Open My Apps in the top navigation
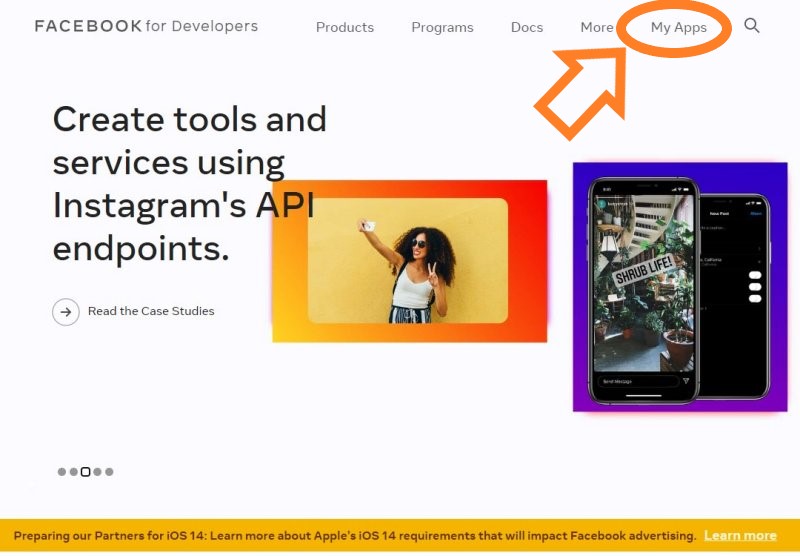 [x=678, y=27]
